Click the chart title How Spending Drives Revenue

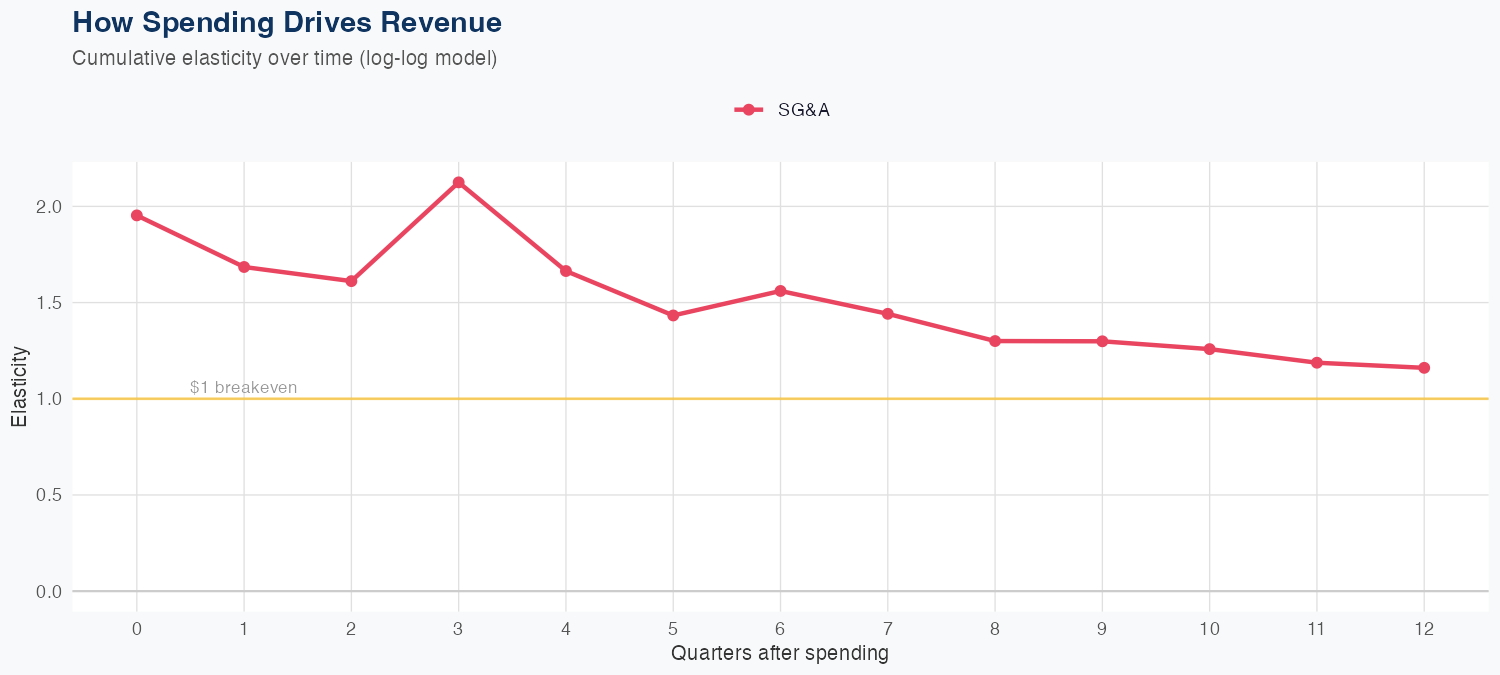coord(287,22)
